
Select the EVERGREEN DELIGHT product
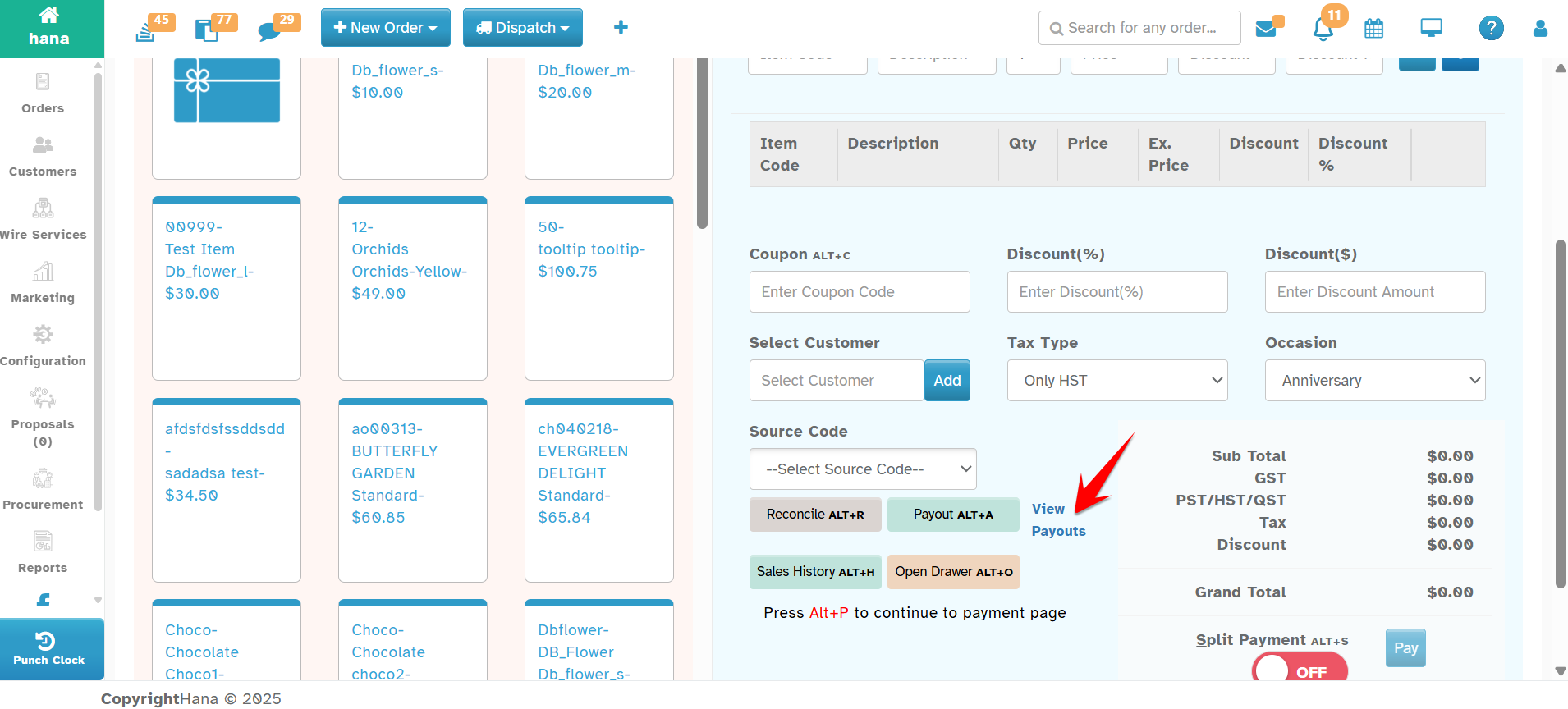tap(599, 490)
